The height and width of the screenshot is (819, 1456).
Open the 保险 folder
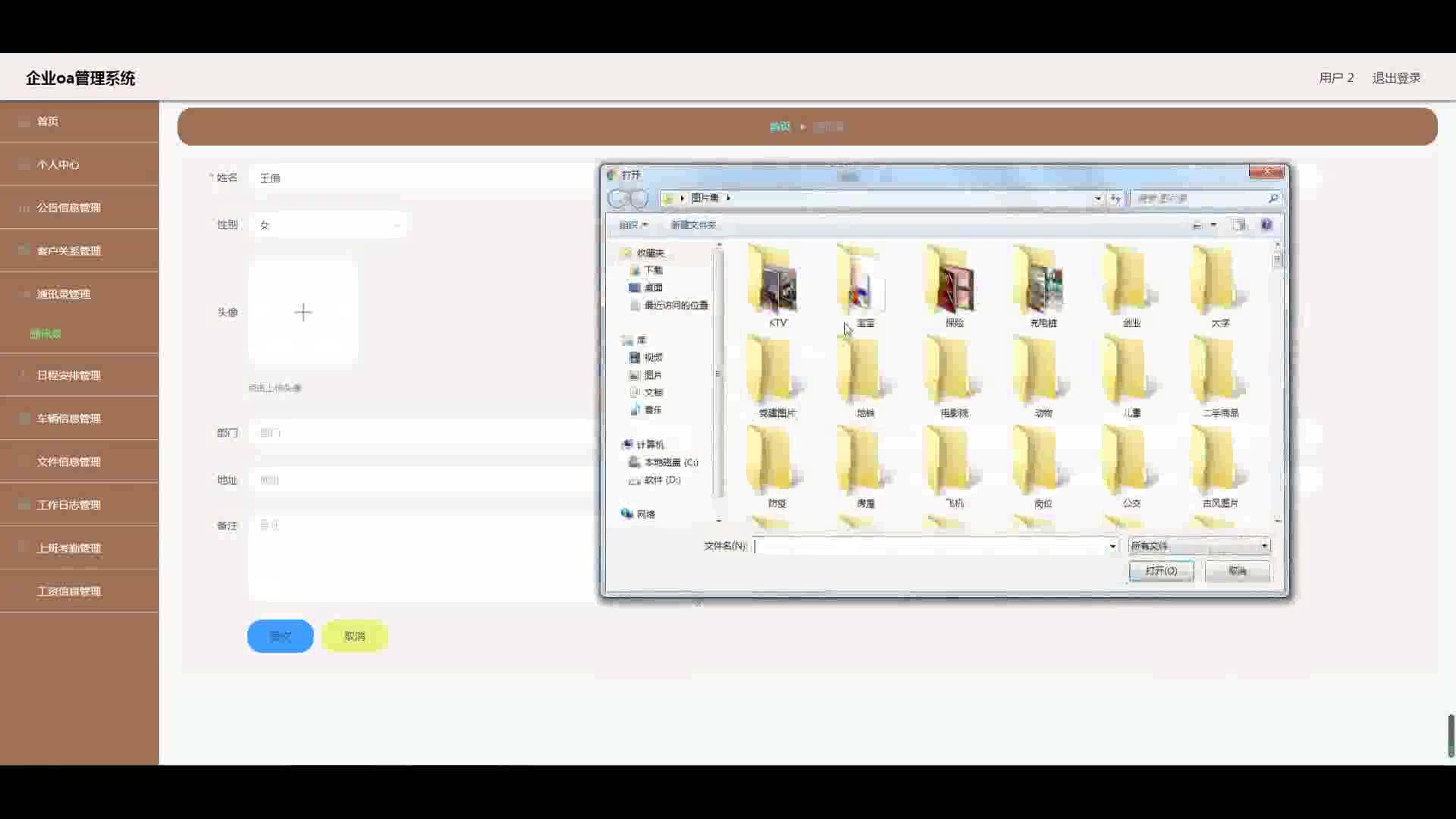pos(954,287)
